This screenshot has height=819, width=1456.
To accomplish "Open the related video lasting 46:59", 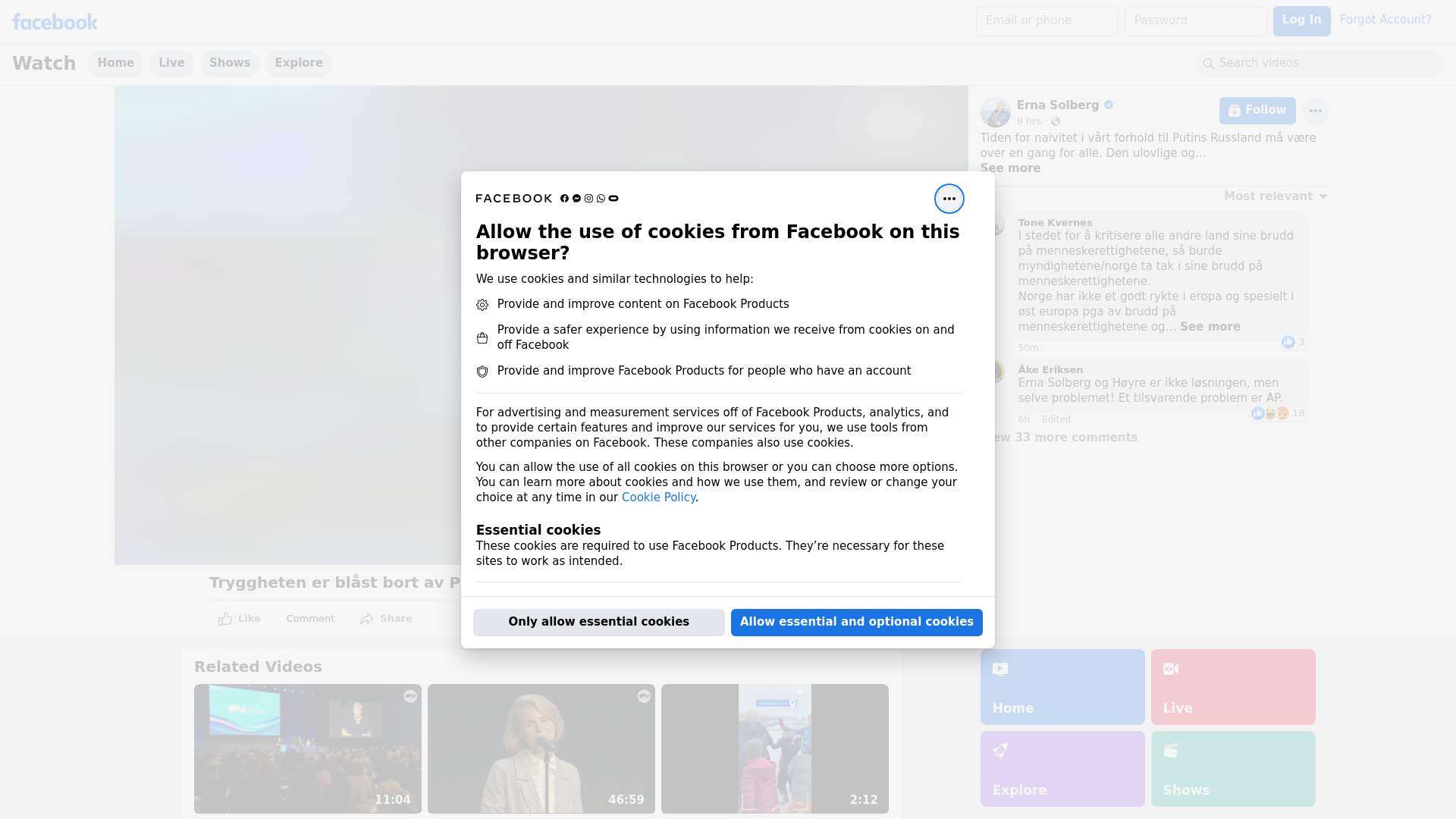I will (x=541, y=748).
